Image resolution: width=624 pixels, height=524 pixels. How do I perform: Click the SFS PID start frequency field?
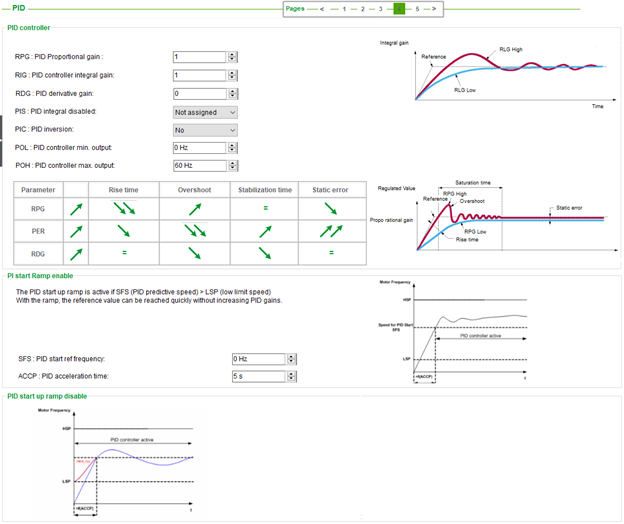coord(259,359)
